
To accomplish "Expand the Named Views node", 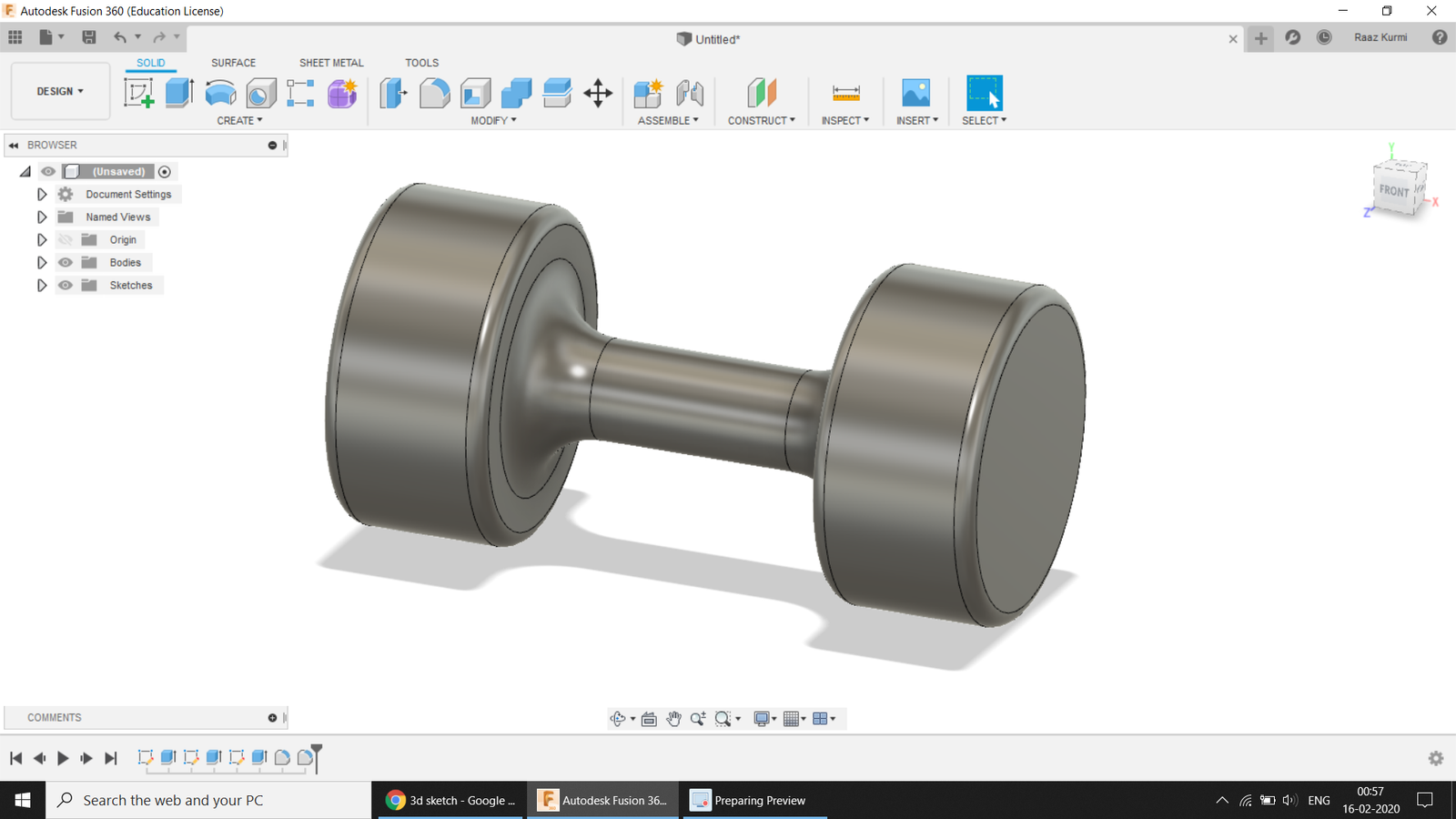I will click(x=42, y=217).
